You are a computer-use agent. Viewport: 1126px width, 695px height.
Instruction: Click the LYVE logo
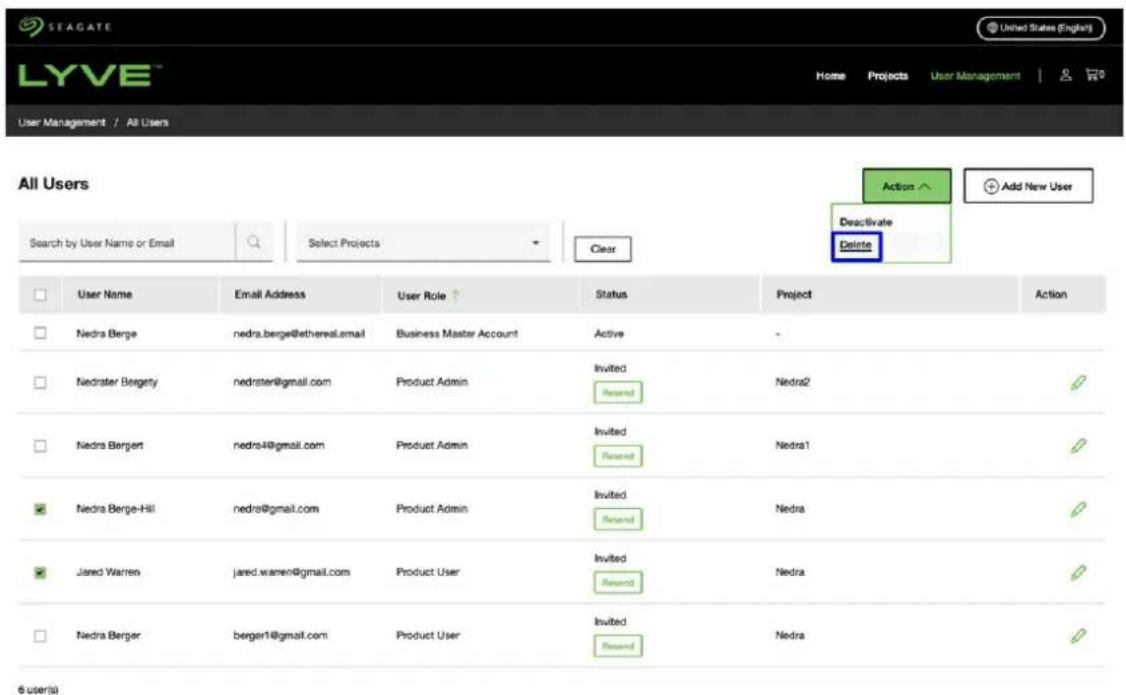tap(89, 75)
